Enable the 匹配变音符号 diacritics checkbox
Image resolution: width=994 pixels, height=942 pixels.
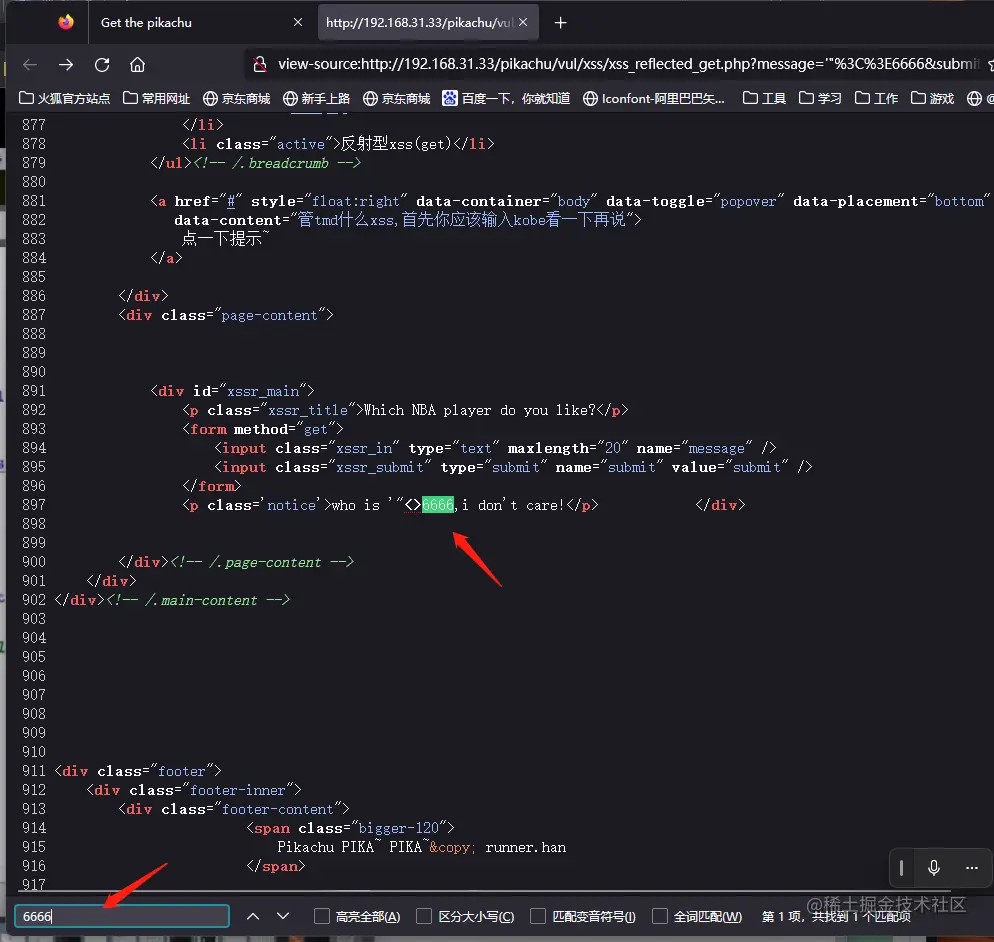pyautogui.click(x=538, y=916)
